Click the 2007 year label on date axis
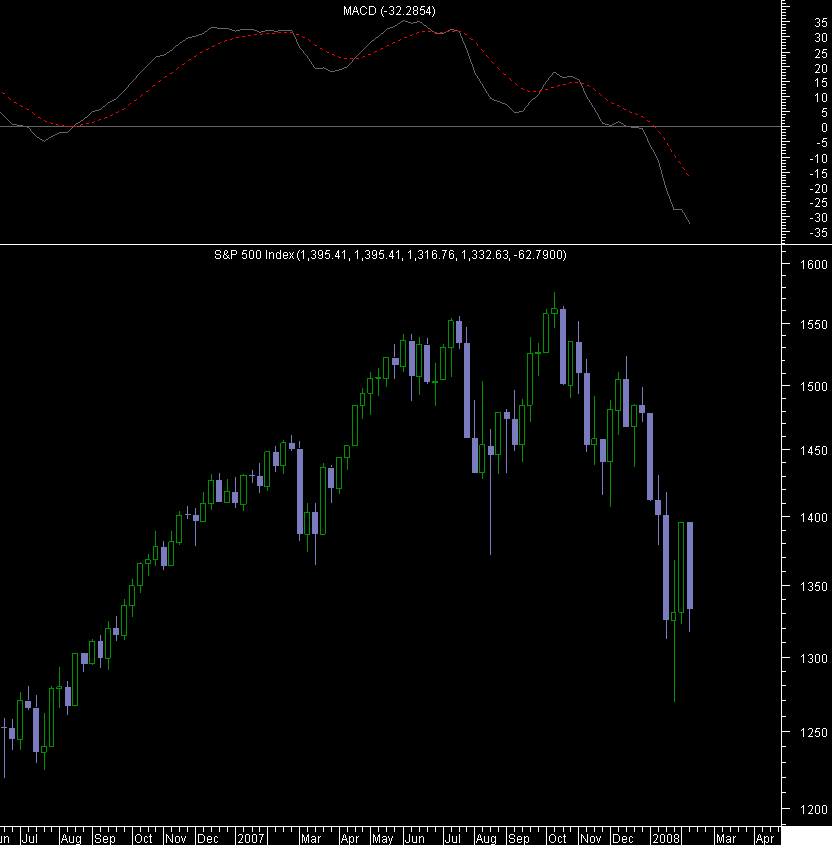The image size is (832, 845). [251, 839]
